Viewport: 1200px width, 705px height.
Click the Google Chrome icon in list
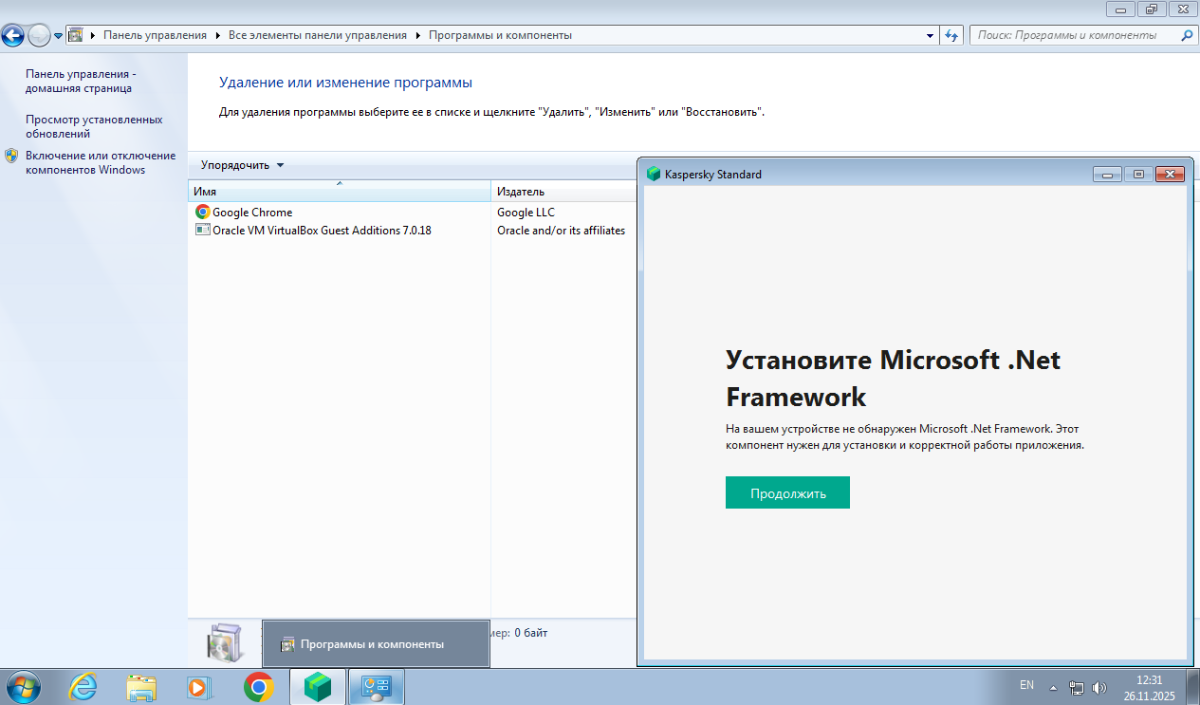[x=203, y=212]
